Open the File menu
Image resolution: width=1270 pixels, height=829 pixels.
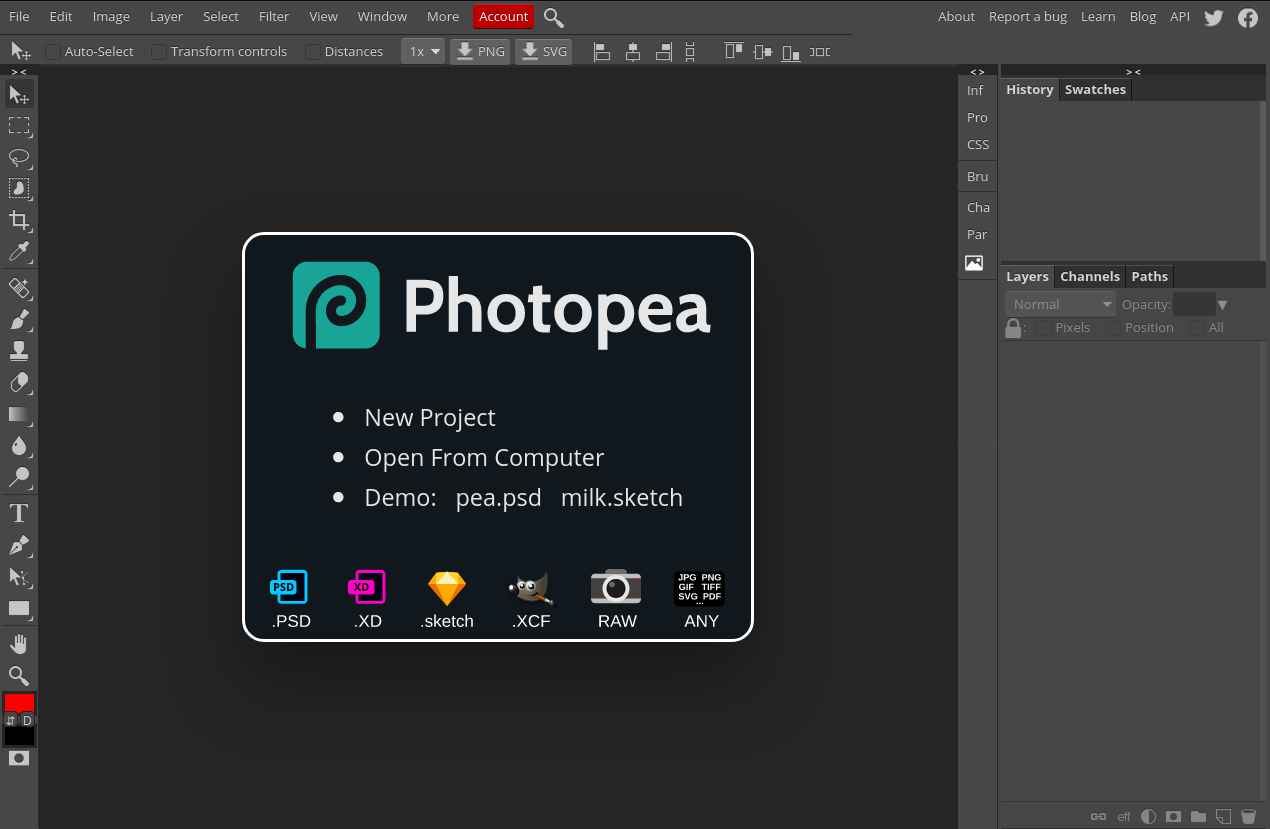19,17
